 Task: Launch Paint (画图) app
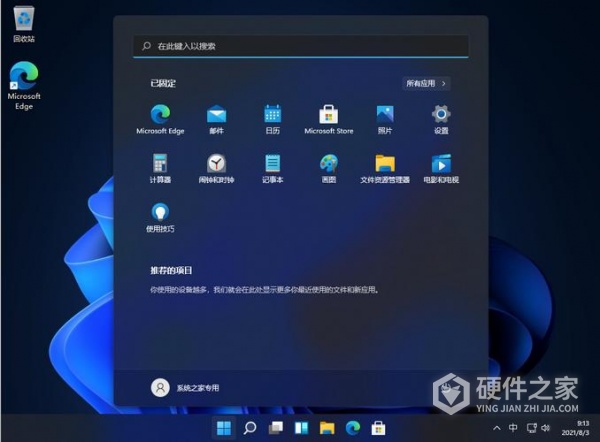pyautogui.click(x=329, y=168)
